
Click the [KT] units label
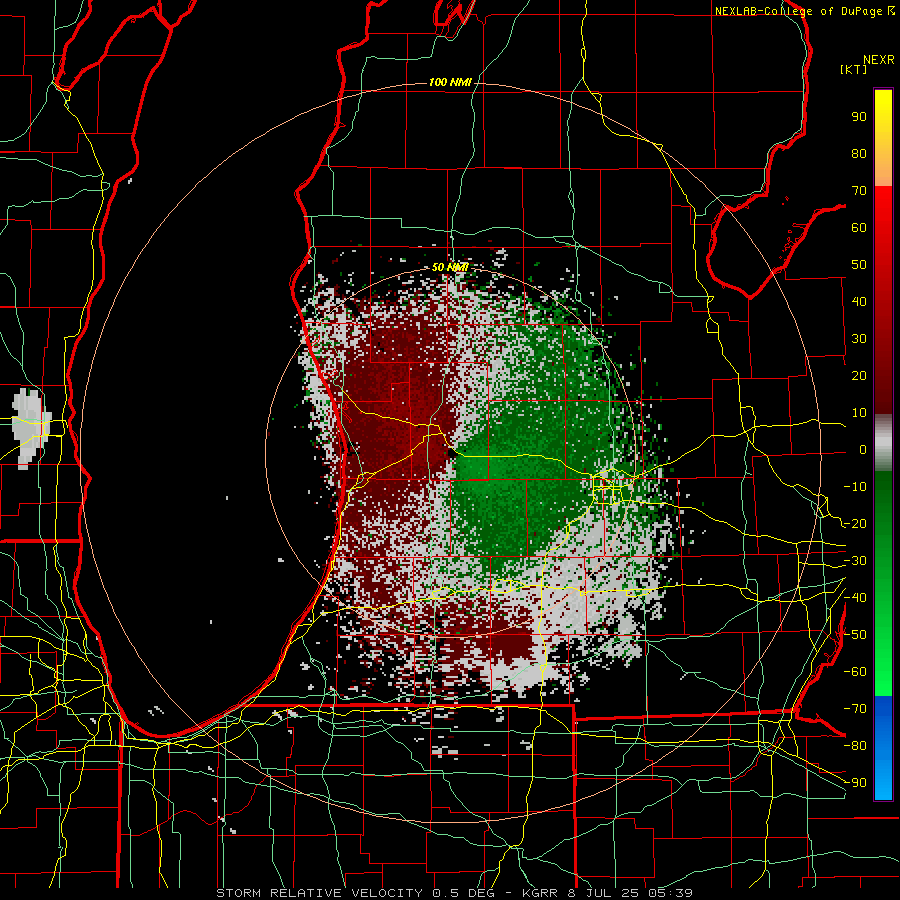pyautogui.click(x=853, y=69)
